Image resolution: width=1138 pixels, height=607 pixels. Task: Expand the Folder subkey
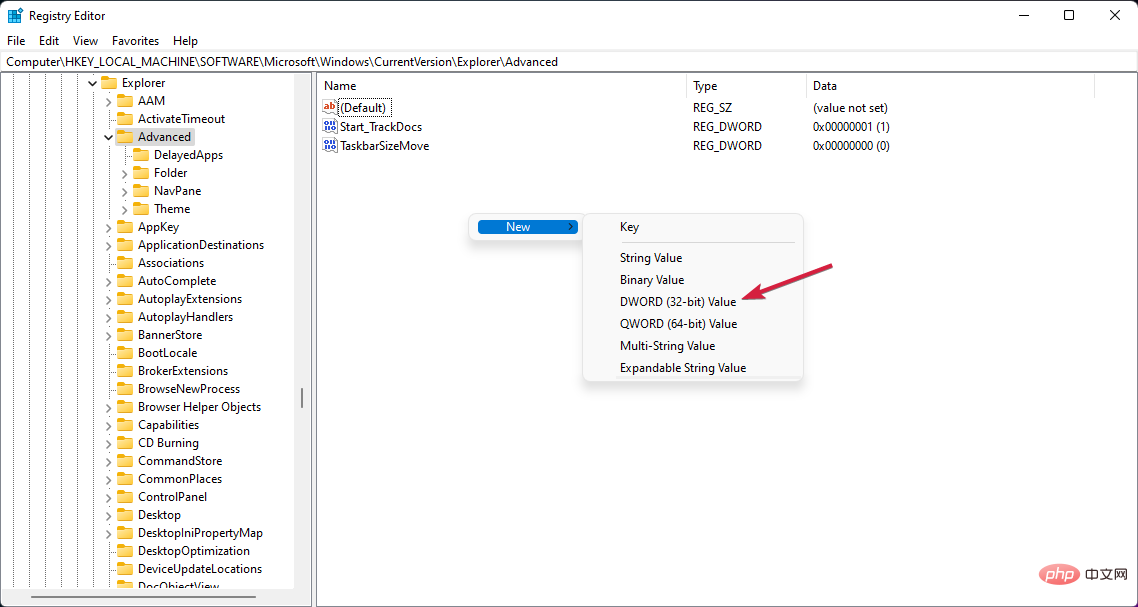pyautogui.click(x=124, y=173)
